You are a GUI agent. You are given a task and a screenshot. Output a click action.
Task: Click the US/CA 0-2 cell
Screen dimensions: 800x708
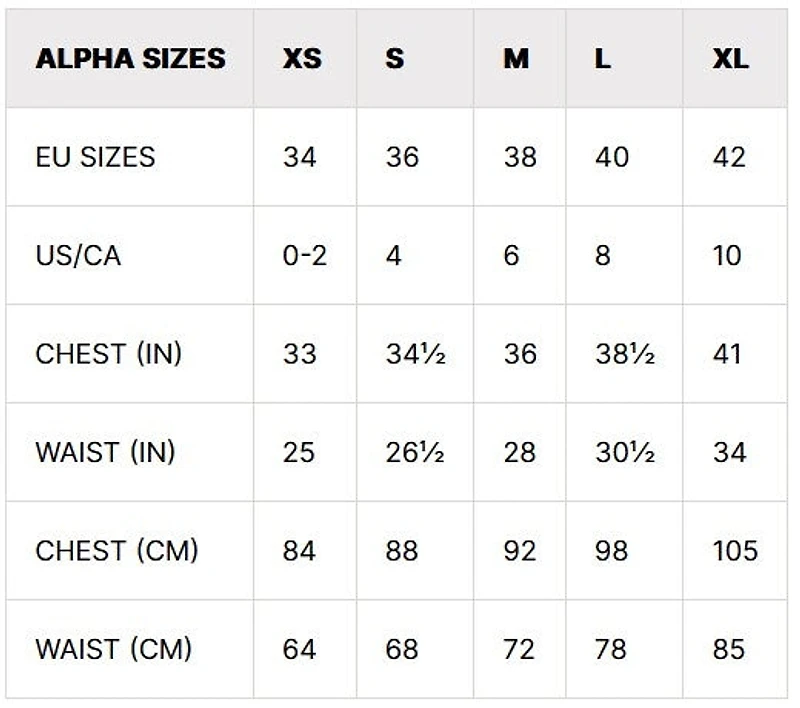tap(304, 255)
